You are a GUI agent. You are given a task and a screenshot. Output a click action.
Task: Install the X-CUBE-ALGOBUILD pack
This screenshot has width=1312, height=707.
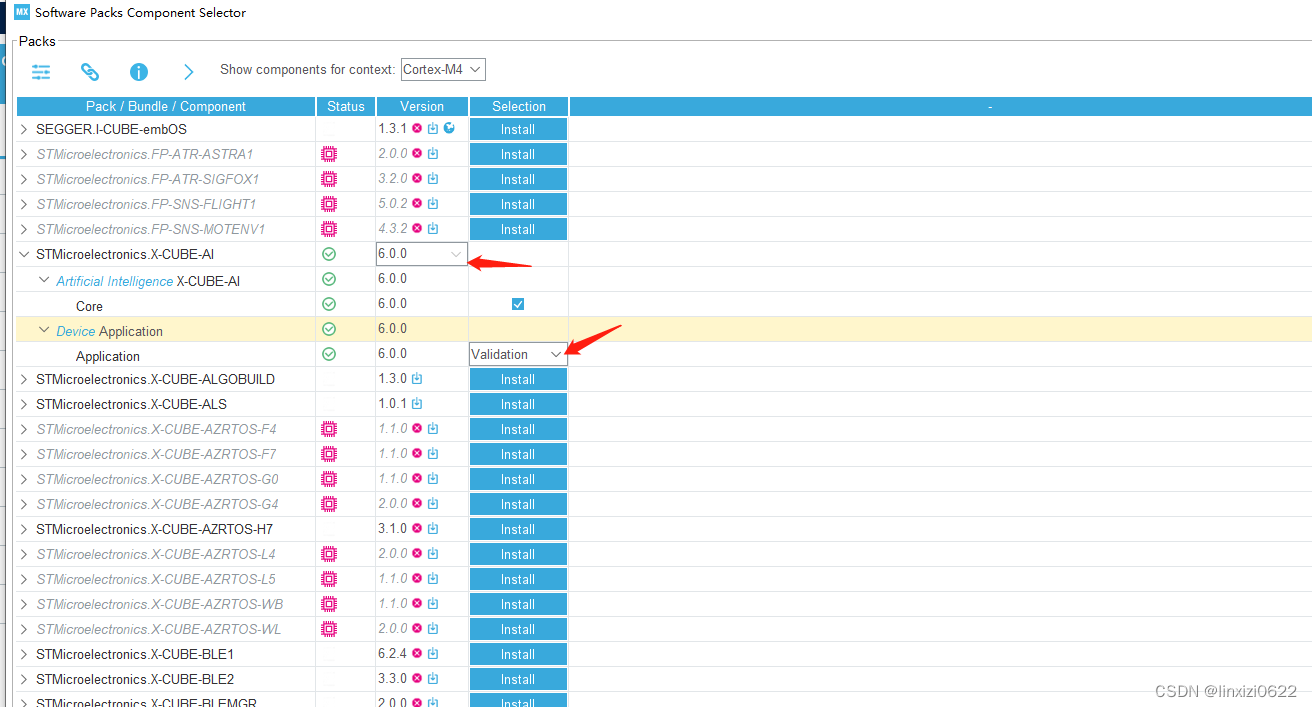[518, 379]
